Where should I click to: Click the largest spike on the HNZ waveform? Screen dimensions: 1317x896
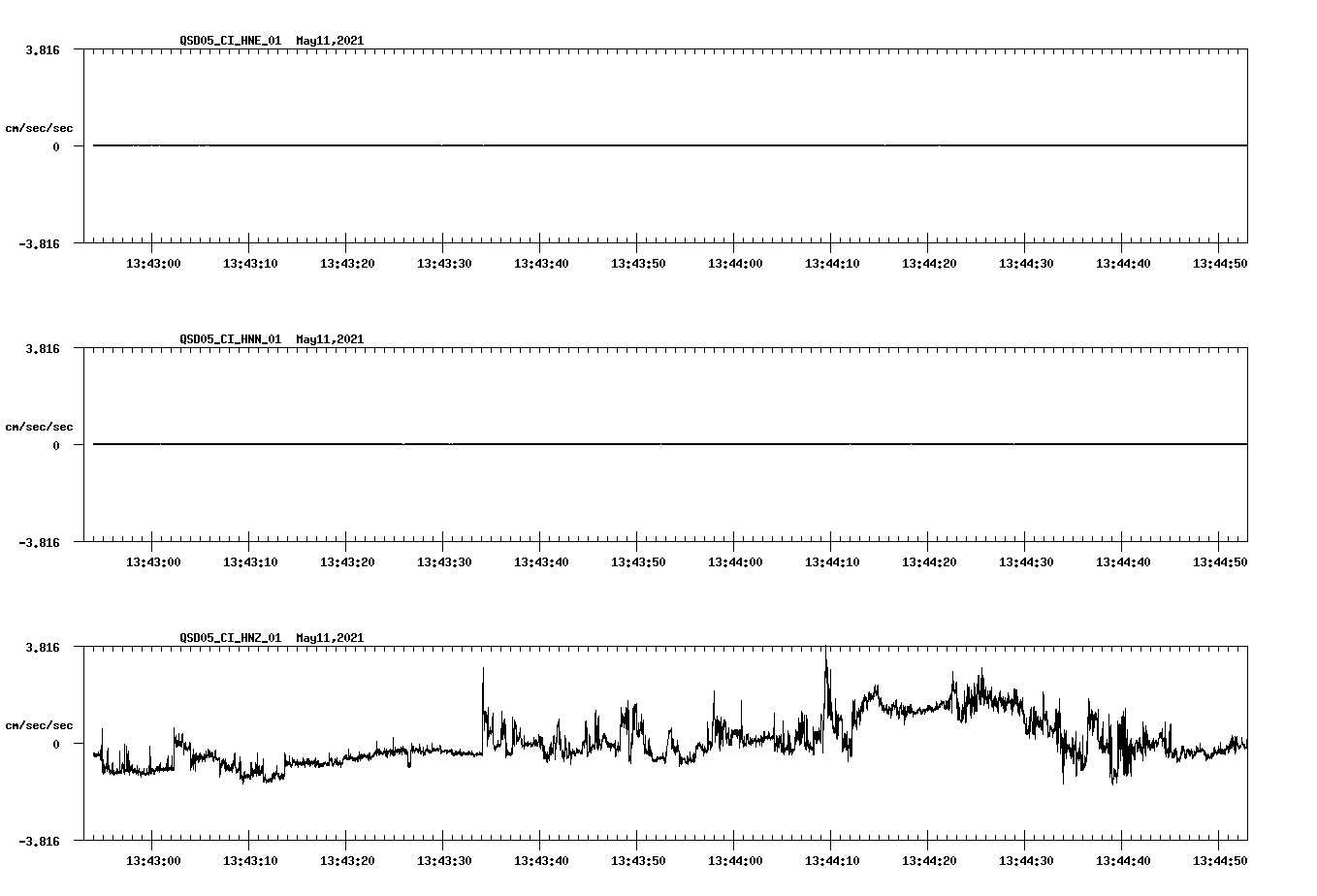pyautogui.click(x=824, y=661)
